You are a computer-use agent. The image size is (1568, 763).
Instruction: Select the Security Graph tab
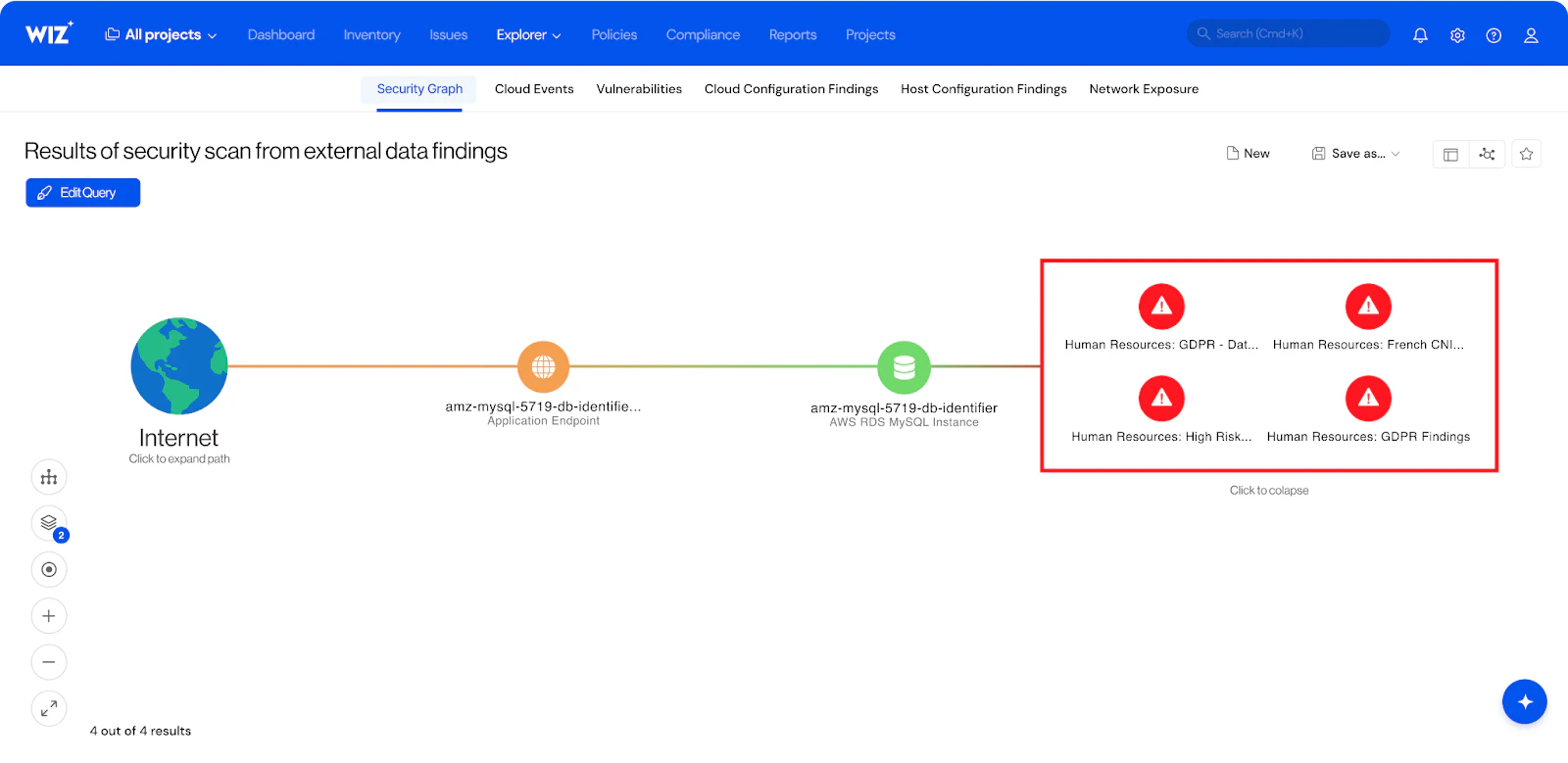[419, 89]
